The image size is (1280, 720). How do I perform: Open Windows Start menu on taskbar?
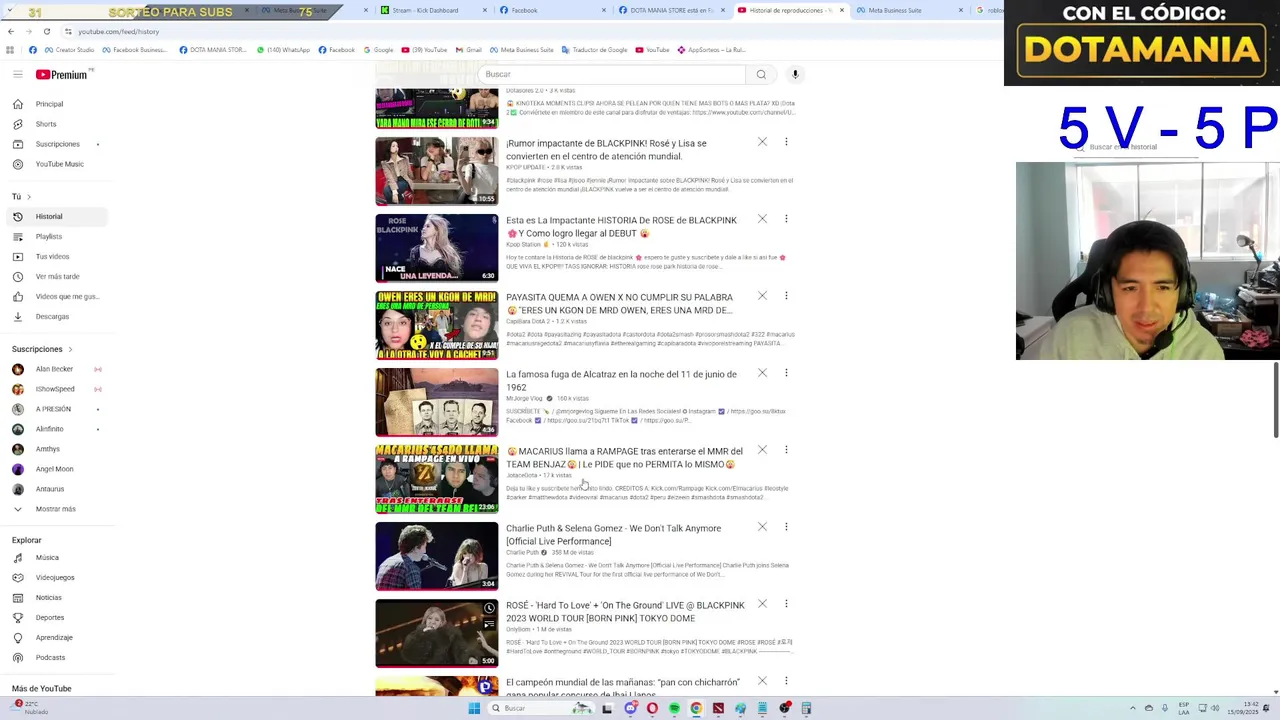click(474, 708)
